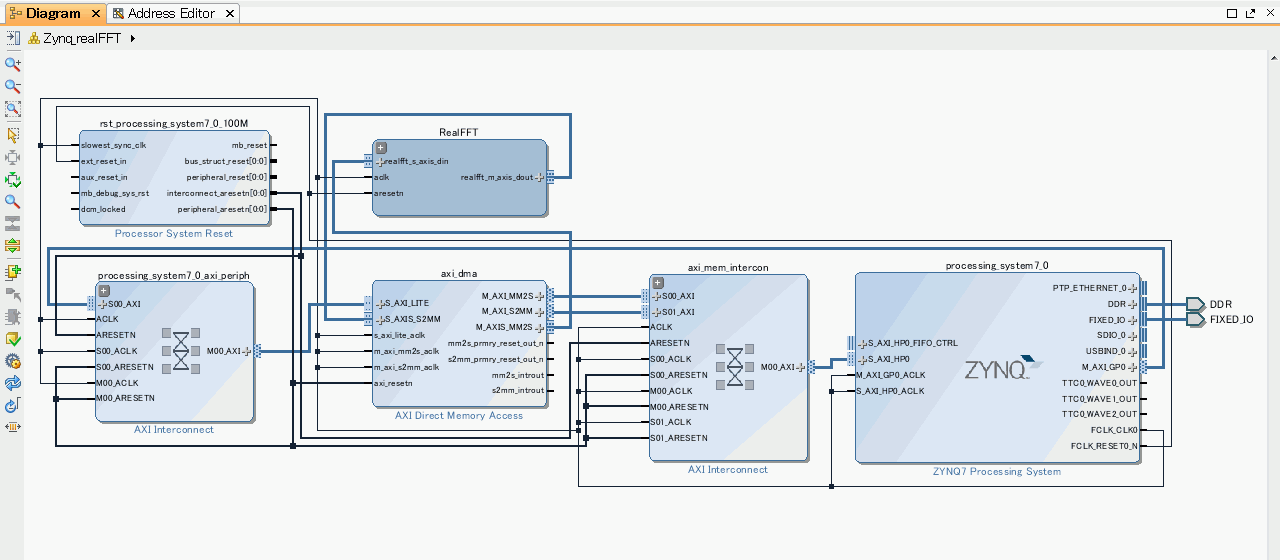This screenshot has height=560, width=1280.
Task: Select the Diagram tab
Action: pos(52,13)
